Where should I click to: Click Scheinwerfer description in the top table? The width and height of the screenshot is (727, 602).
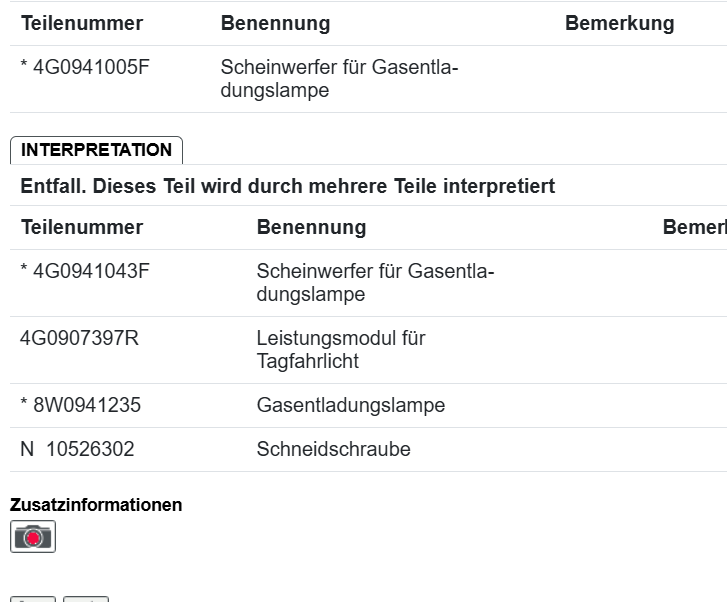[339, 79]
